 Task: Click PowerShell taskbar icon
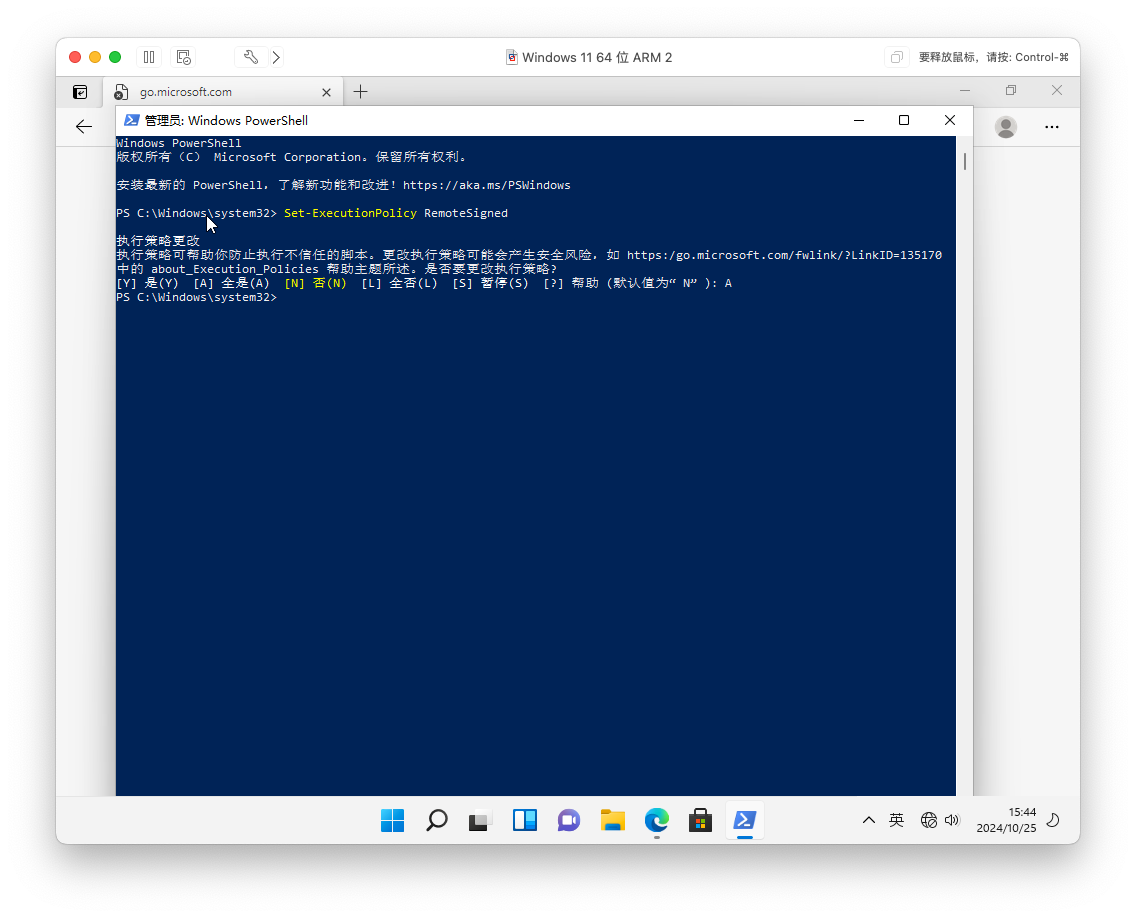coord(745,820)
